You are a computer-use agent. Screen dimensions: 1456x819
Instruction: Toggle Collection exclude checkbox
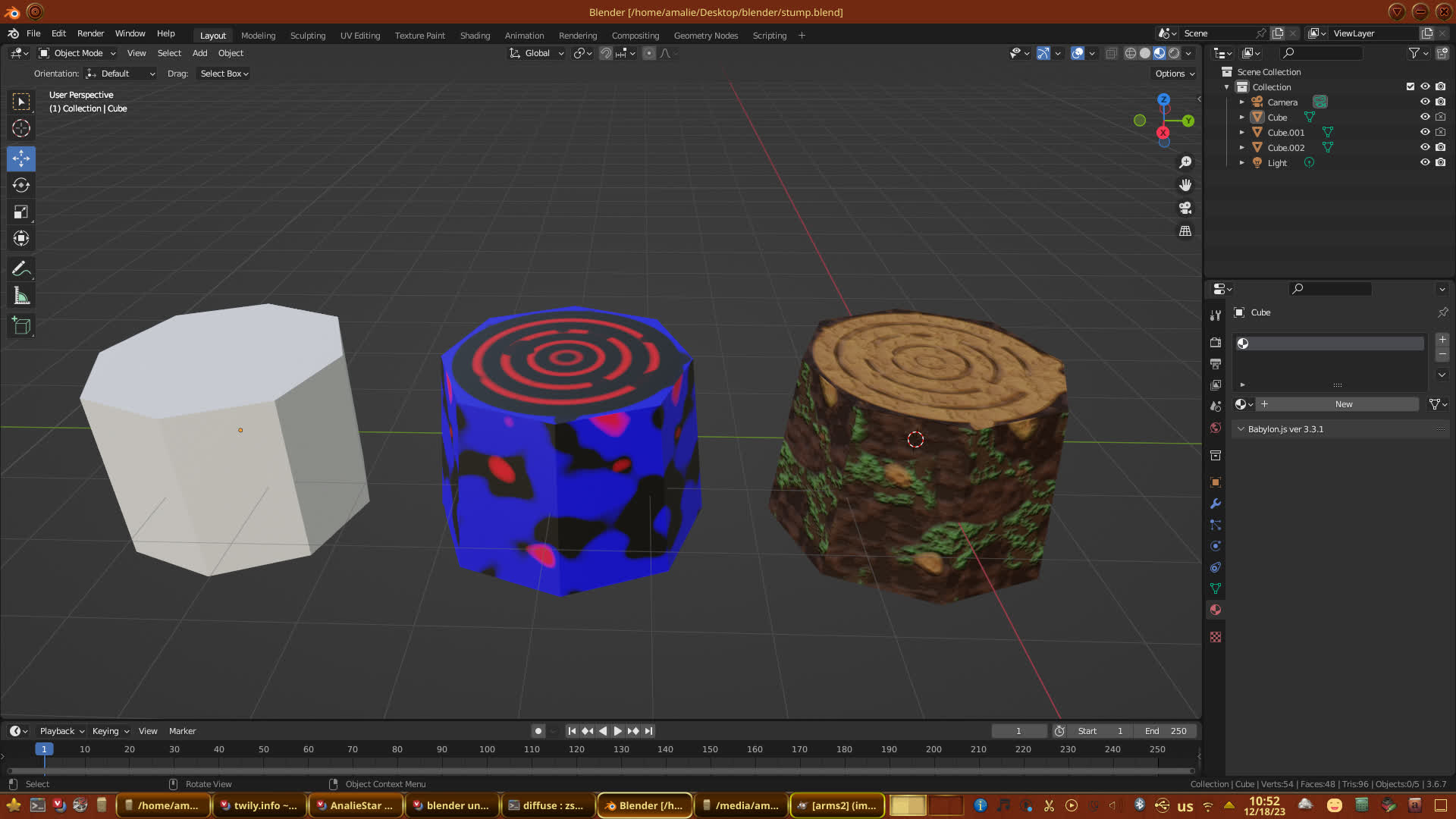tap(1410, 87)
